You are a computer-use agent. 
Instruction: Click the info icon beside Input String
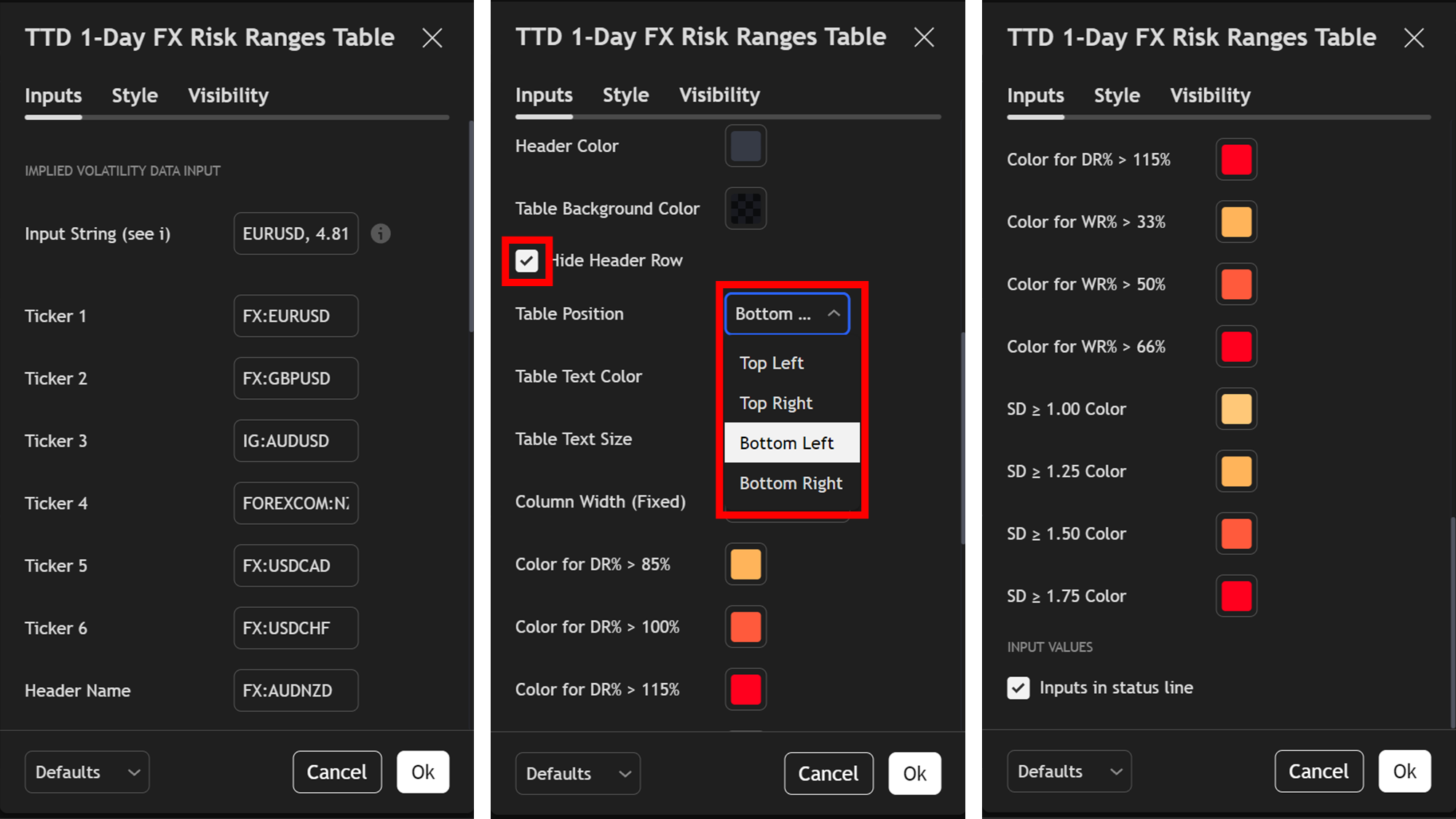tap(381, 234)
